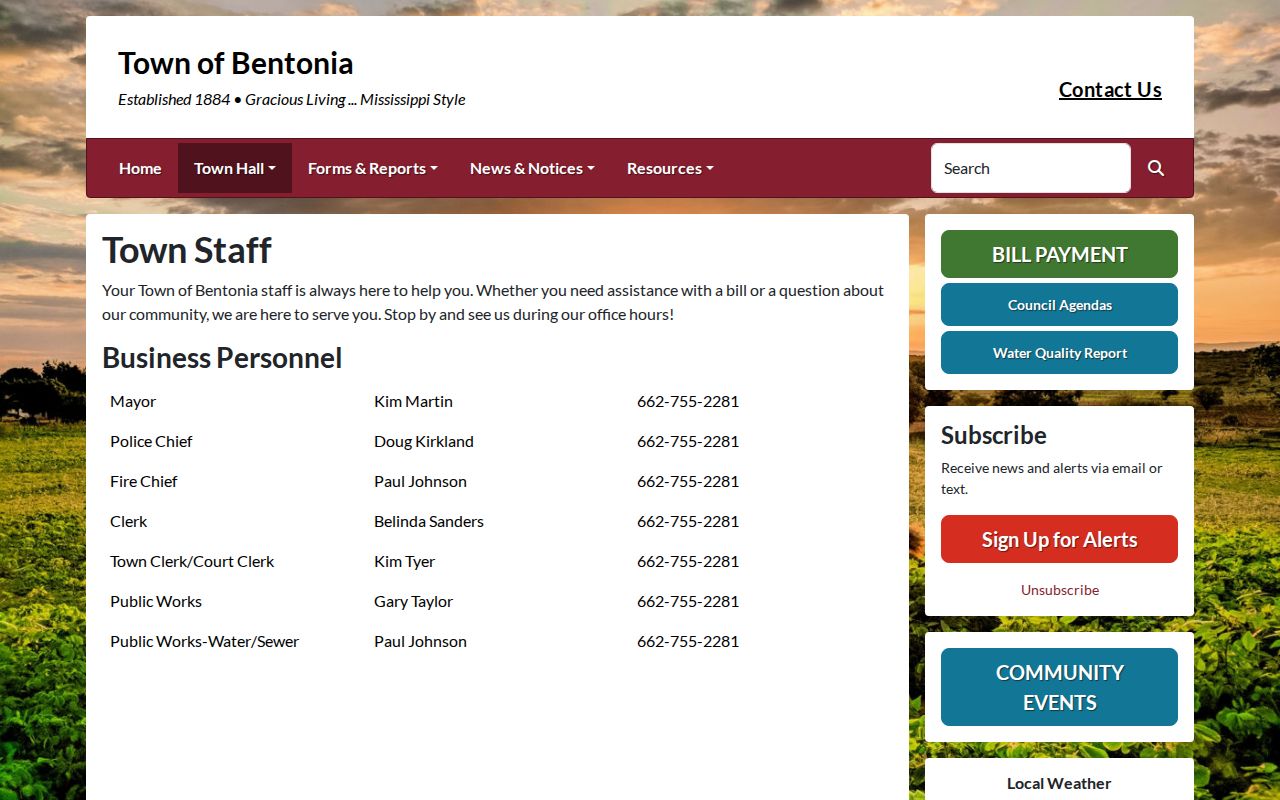Click the Business Personnel heading
The image size is (1280, 800).
[x=222, y=358]
